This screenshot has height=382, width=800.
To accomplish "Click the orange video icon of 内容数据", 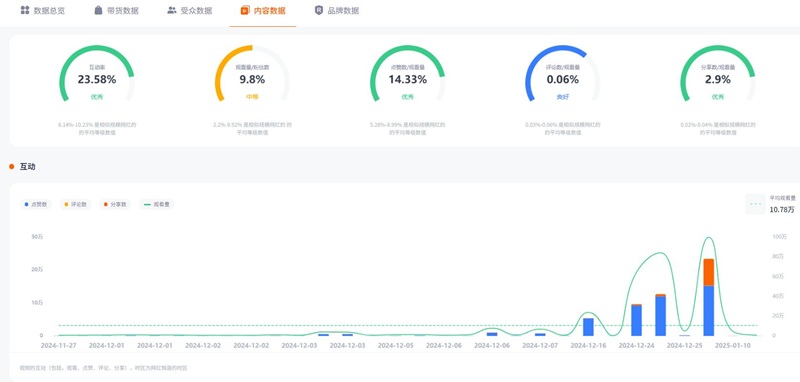I will tap(245, 10).
